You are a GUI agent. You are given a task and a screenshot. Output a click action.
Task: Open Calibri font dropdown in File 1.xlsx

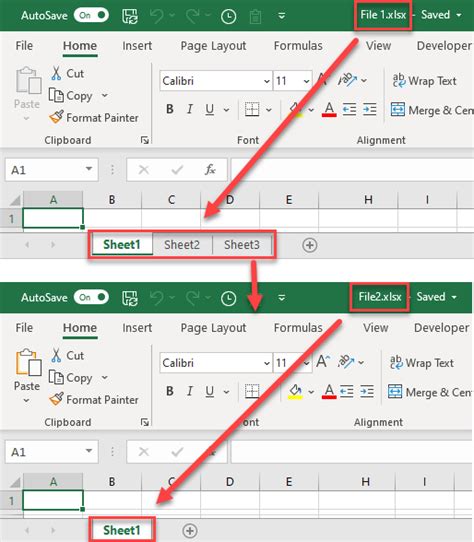coord(267,81)
